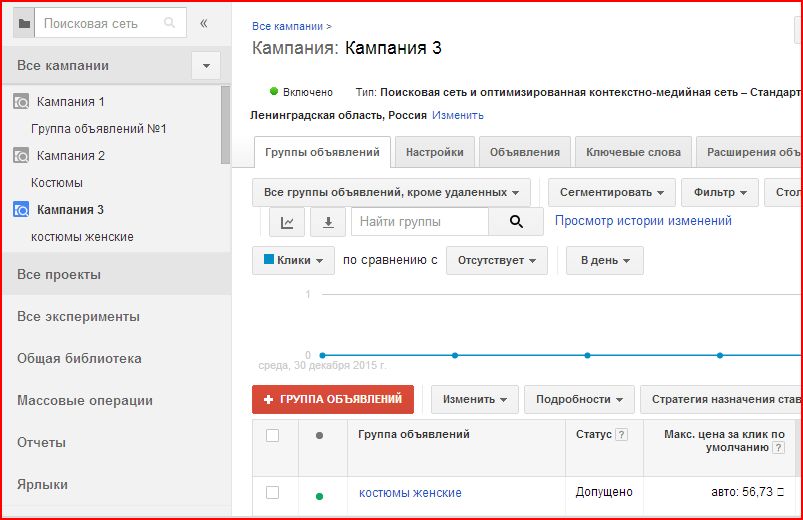
Task: Click the magnifier icon in the sidebar search box
Action: pos(169,23)
